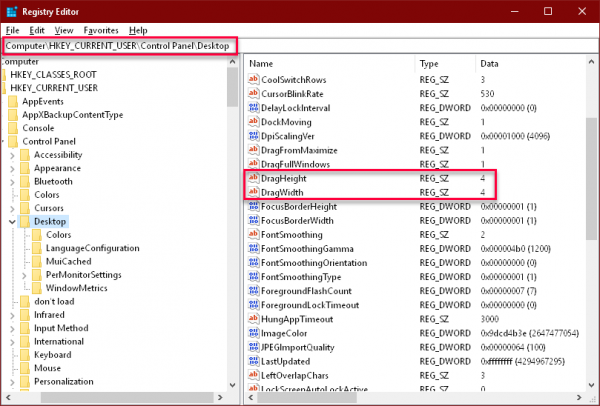Click the ImageColor data value 0x9dcd4b3e
600x406 pixels.
pos(530,333)
